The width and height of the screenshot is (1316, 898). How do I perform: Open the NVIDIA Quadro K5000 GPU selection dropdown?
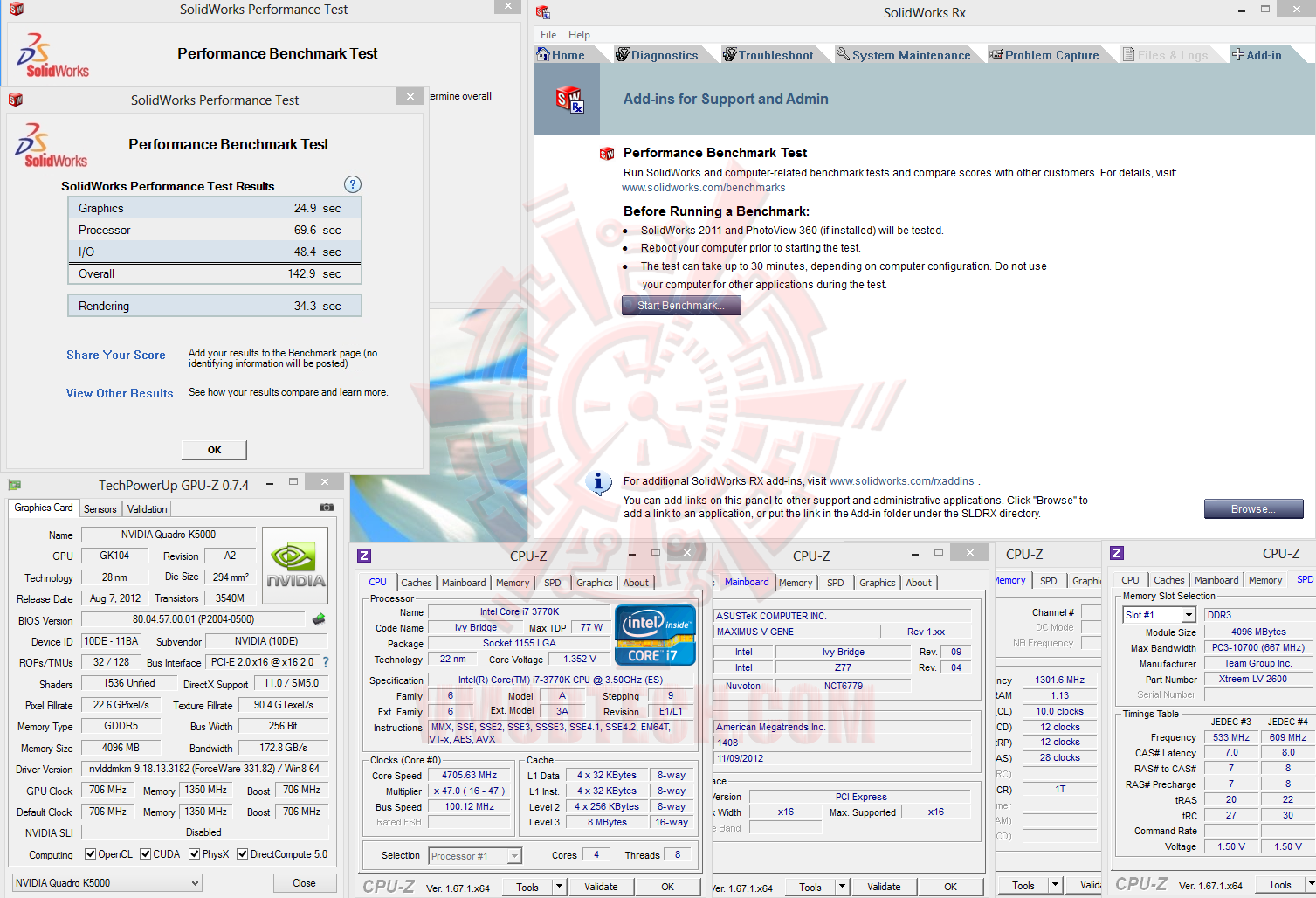[x=107, y=883]
